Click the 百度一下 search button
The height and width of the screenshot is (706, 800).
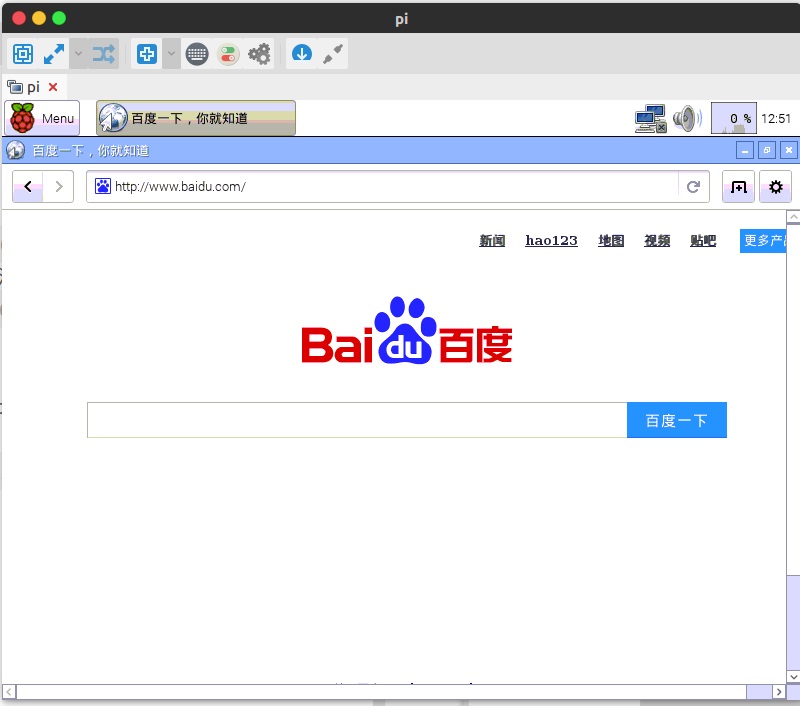pos(677,420)
